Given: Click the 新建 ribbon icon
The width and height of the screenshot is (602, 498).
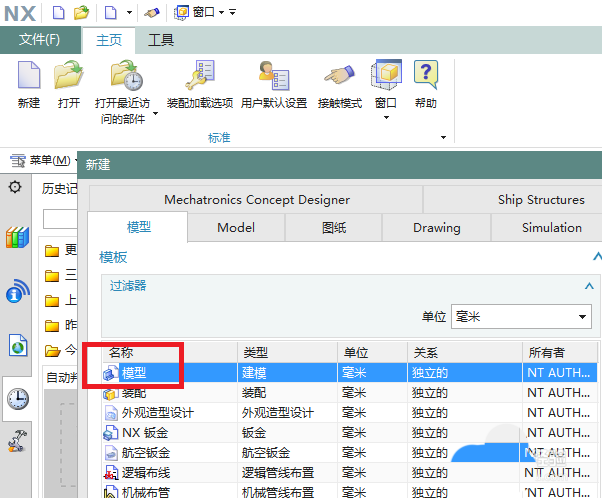Looking at the screenshot, I should 29,75.
